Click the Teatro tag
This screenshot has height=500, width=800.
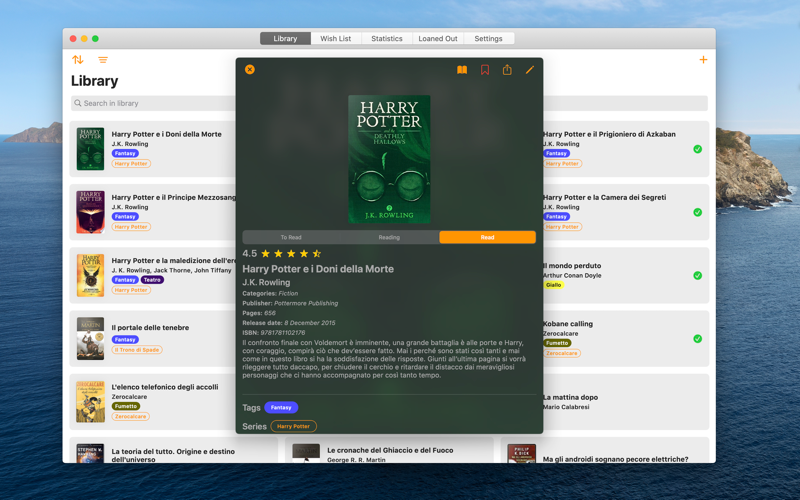(x=152, y=280)
